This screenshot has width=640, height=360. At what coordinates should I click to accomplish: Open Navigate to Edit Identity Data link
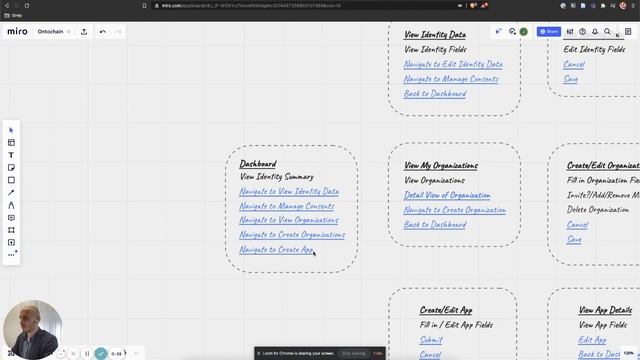point(453,64)
